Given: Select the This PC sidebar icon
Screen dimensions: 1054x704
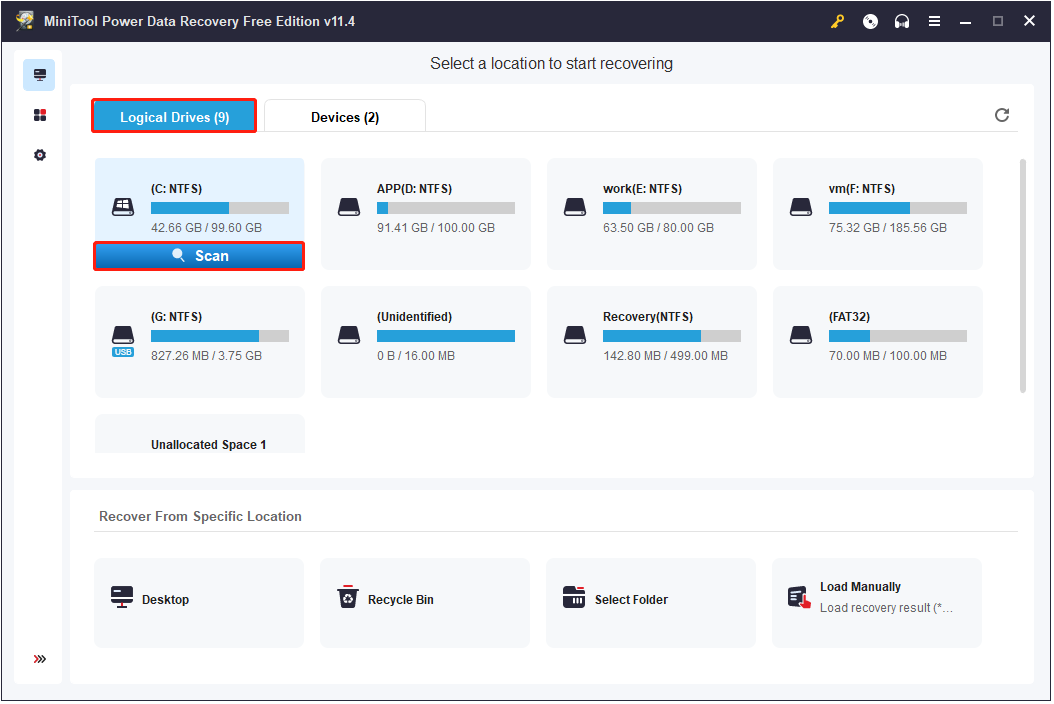Looking at the screenshot, I should (40, 75).
